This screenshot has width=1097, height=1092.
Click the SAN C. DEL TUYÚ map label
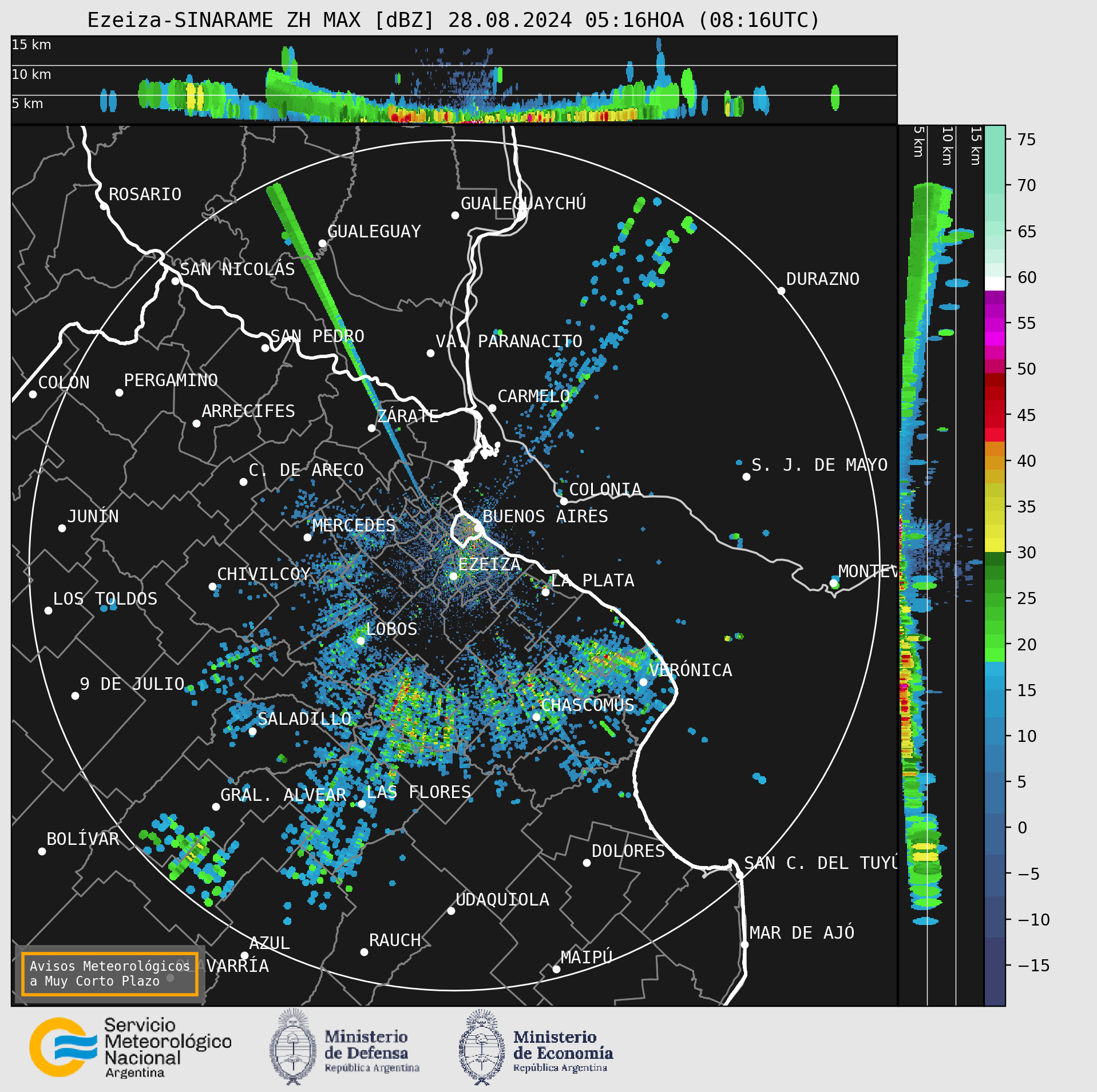[x=821, y=863]
